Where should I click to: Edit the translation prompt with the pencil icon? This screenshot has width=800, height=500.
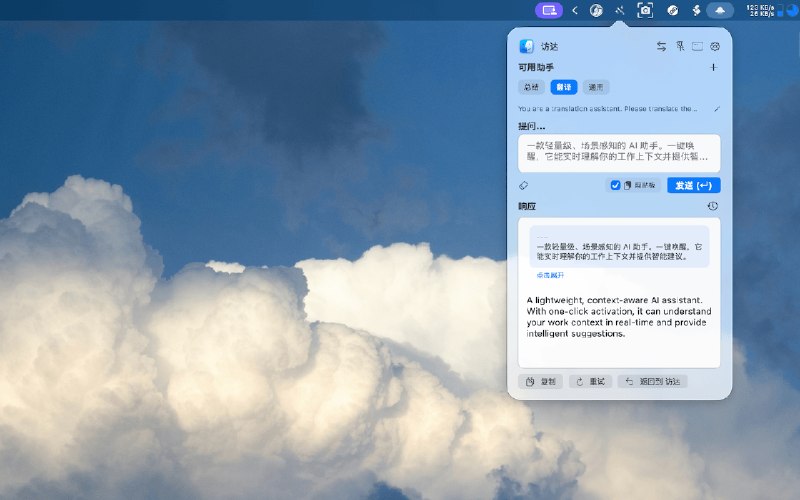(716, 109)
